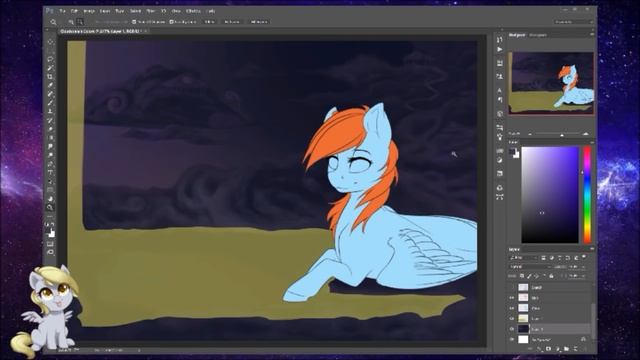Swap foreground and background colors in toolbar

tap(53, 224)
